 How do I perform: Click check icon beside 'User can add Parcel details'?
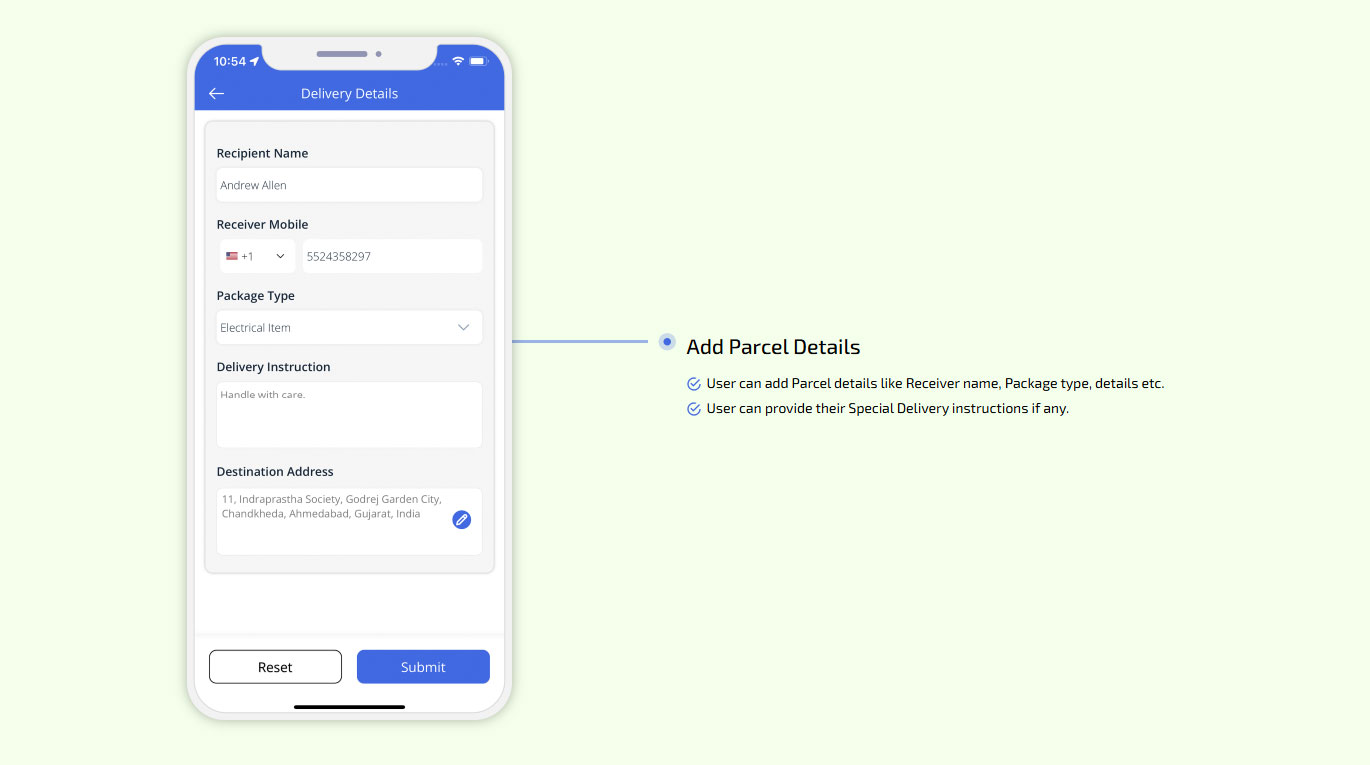coord(694,384)
